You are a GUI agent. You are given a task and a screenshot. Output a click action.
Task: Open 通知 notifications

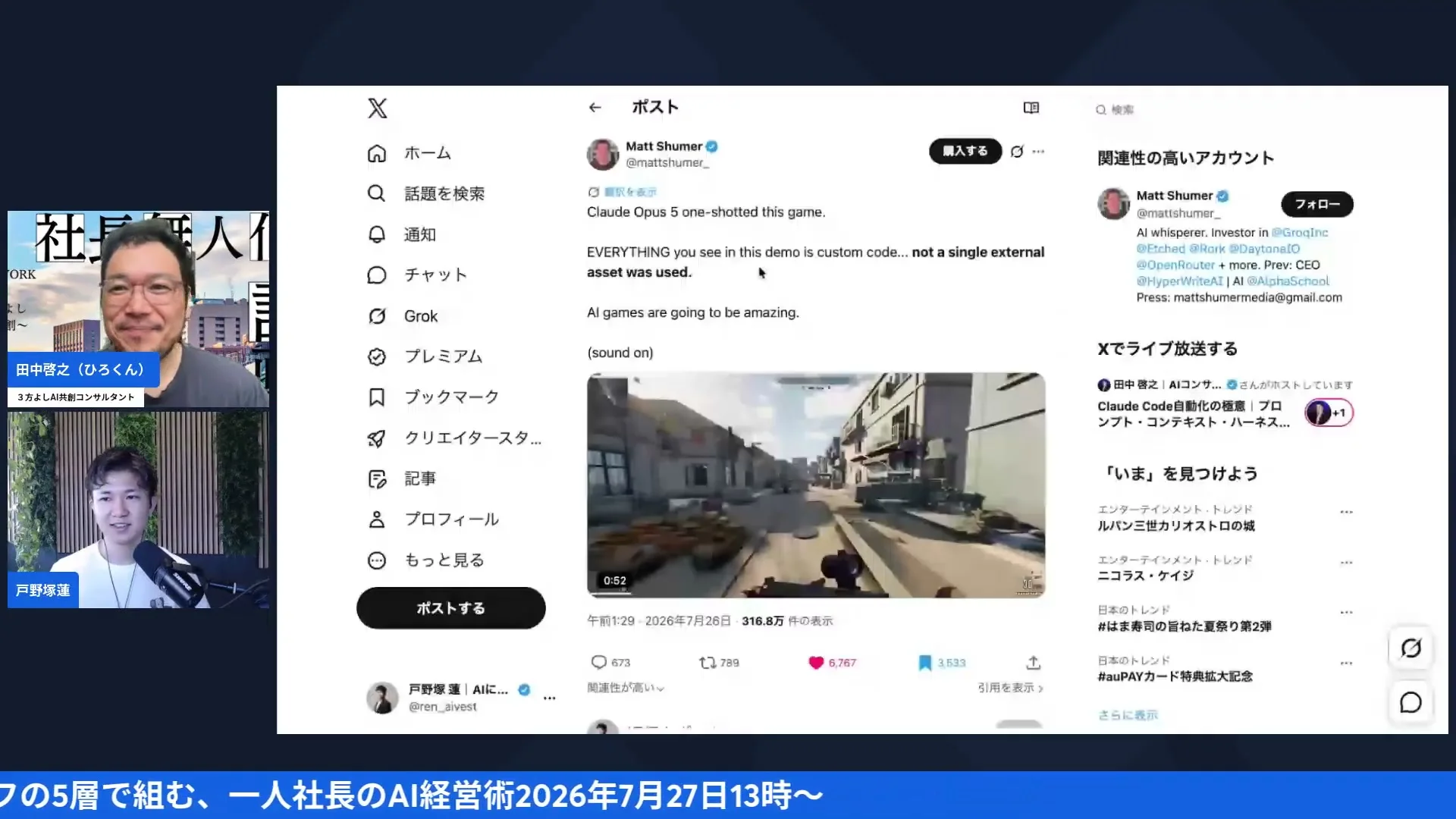(x=402, y=234)
